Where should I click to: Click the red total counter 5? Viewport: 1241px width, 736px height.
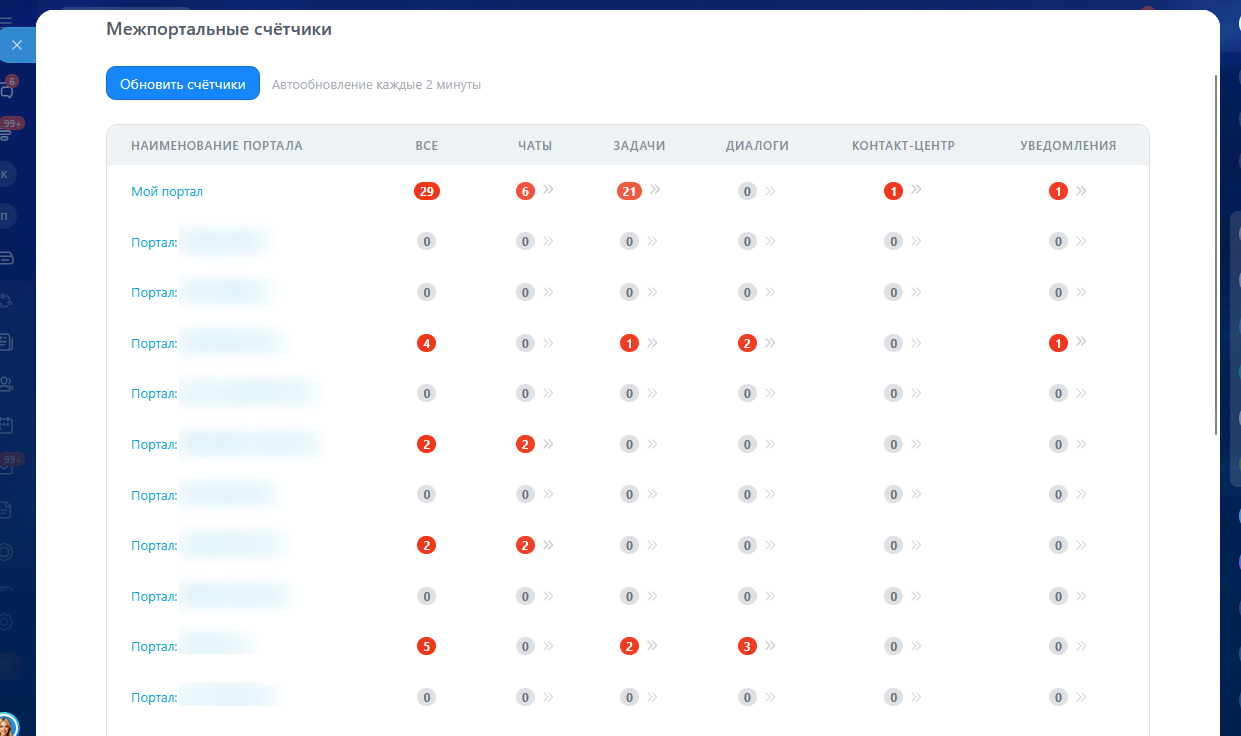(427, 646)
